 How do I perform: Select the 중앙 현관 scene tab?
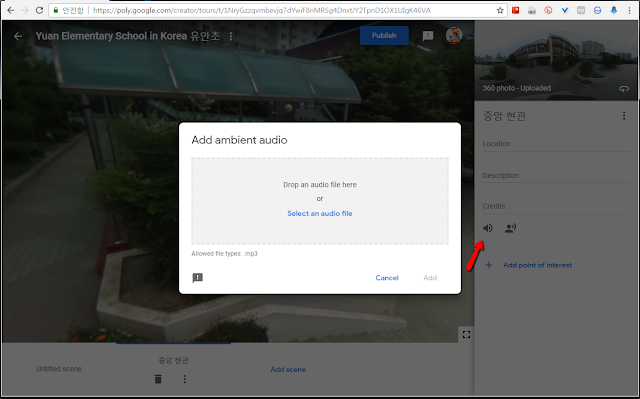click(x=173, y=360)
